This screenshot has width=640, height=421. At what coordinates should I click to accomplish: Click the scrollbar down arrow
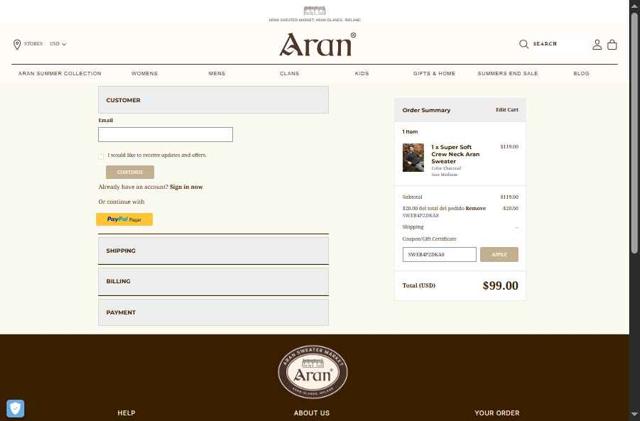pyautogui.click(x=634, y=414)
